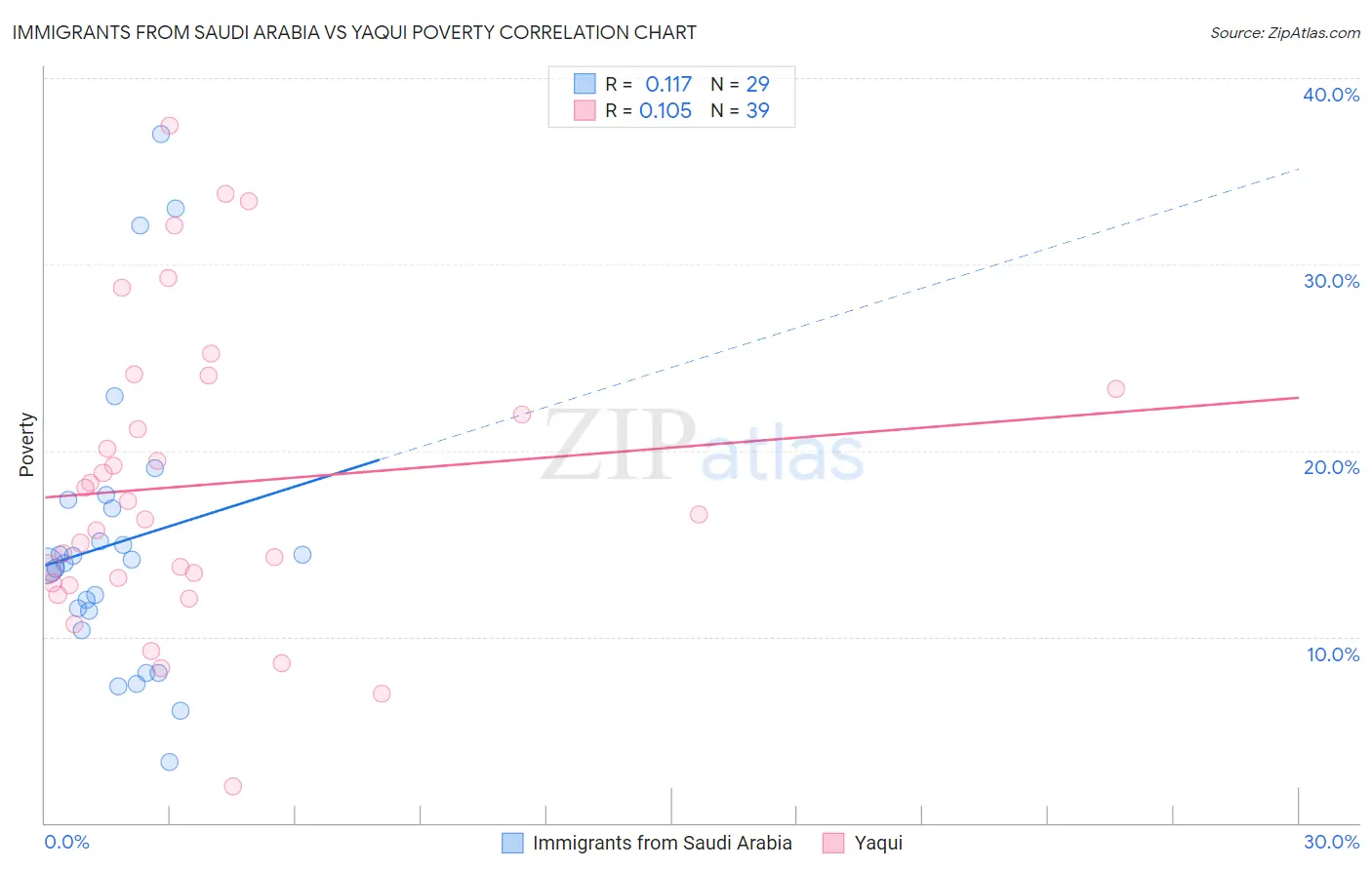
Task: Select the pink data point on the dashed trendline
Action: pyautogui.click(x=522, y=415)
